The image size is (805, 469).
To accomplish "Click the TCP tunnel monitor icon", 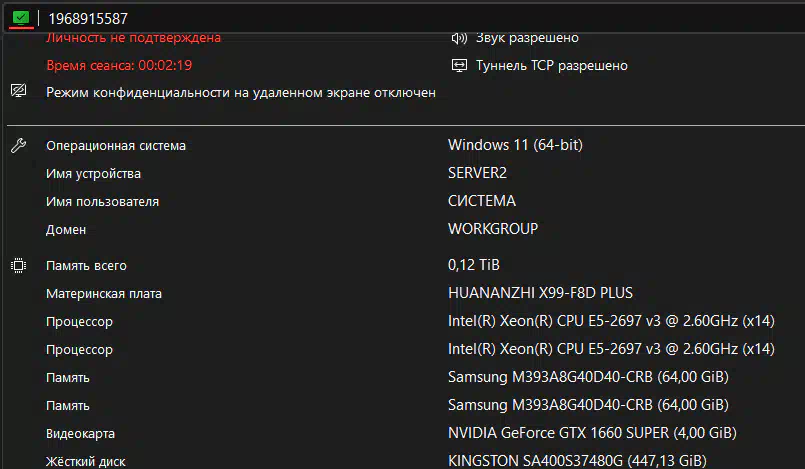I will (459, 66).
